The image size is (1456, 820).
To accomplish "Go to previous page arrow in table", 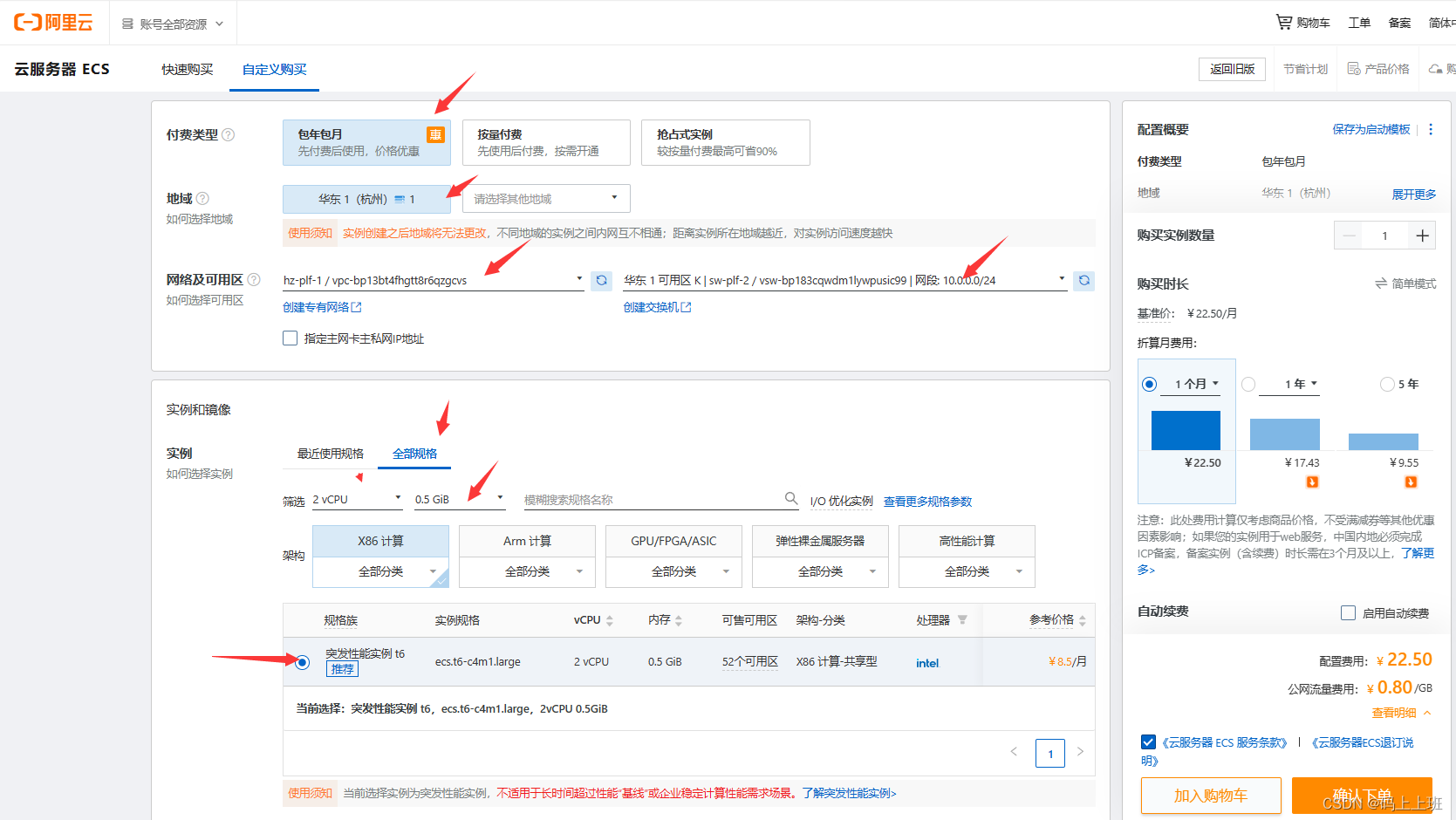I will (1014, 752).
